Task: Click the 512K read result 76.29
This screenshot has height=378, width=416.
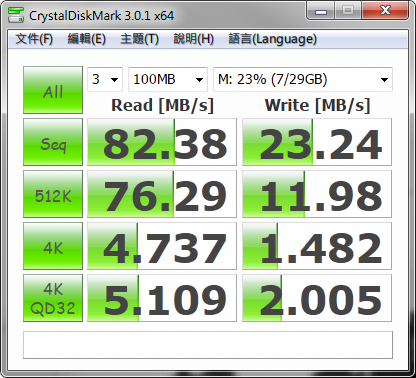Action: click(162, 194)
